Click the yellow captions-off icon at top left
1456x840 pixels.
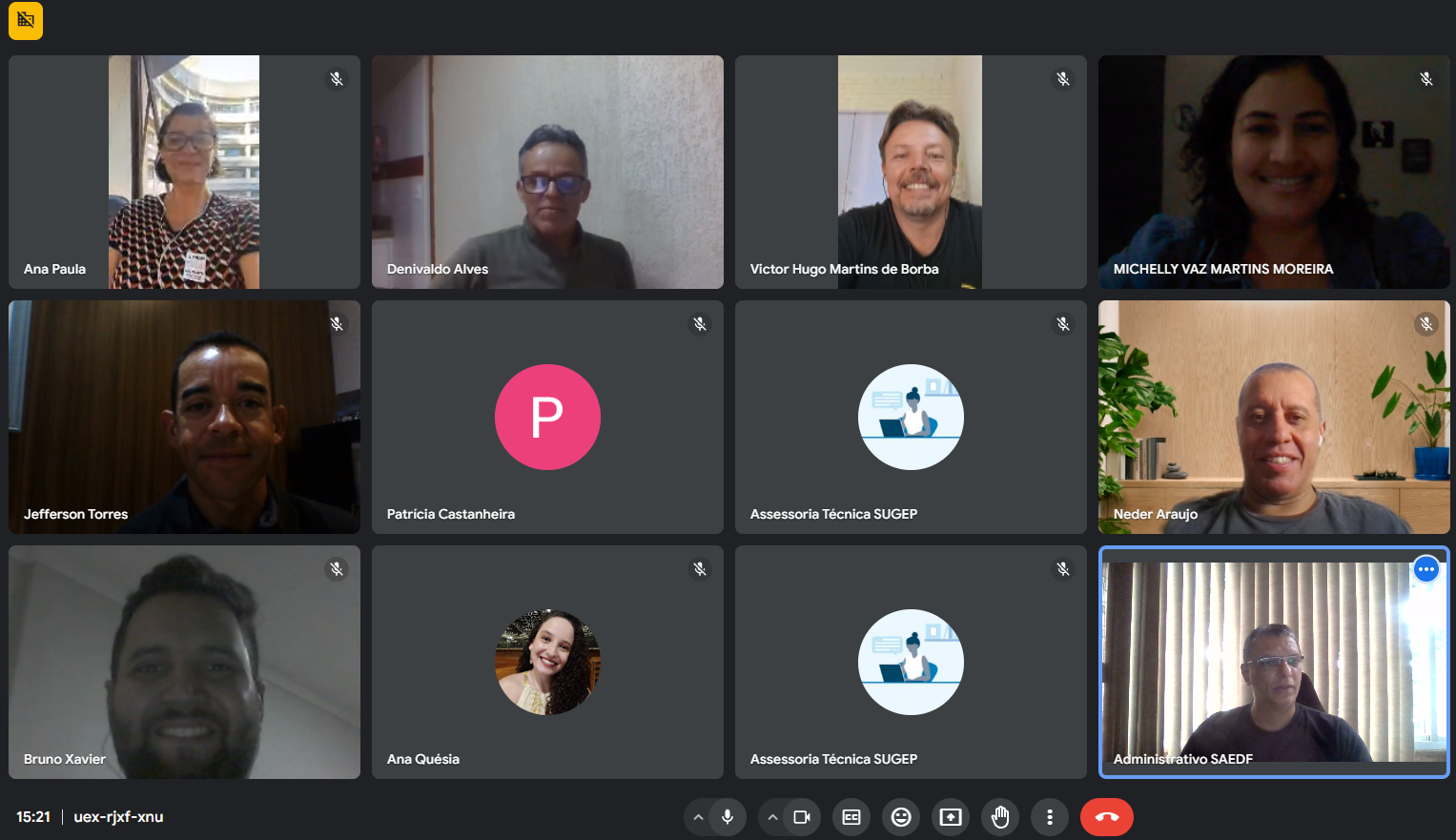[x=26, y=21]
